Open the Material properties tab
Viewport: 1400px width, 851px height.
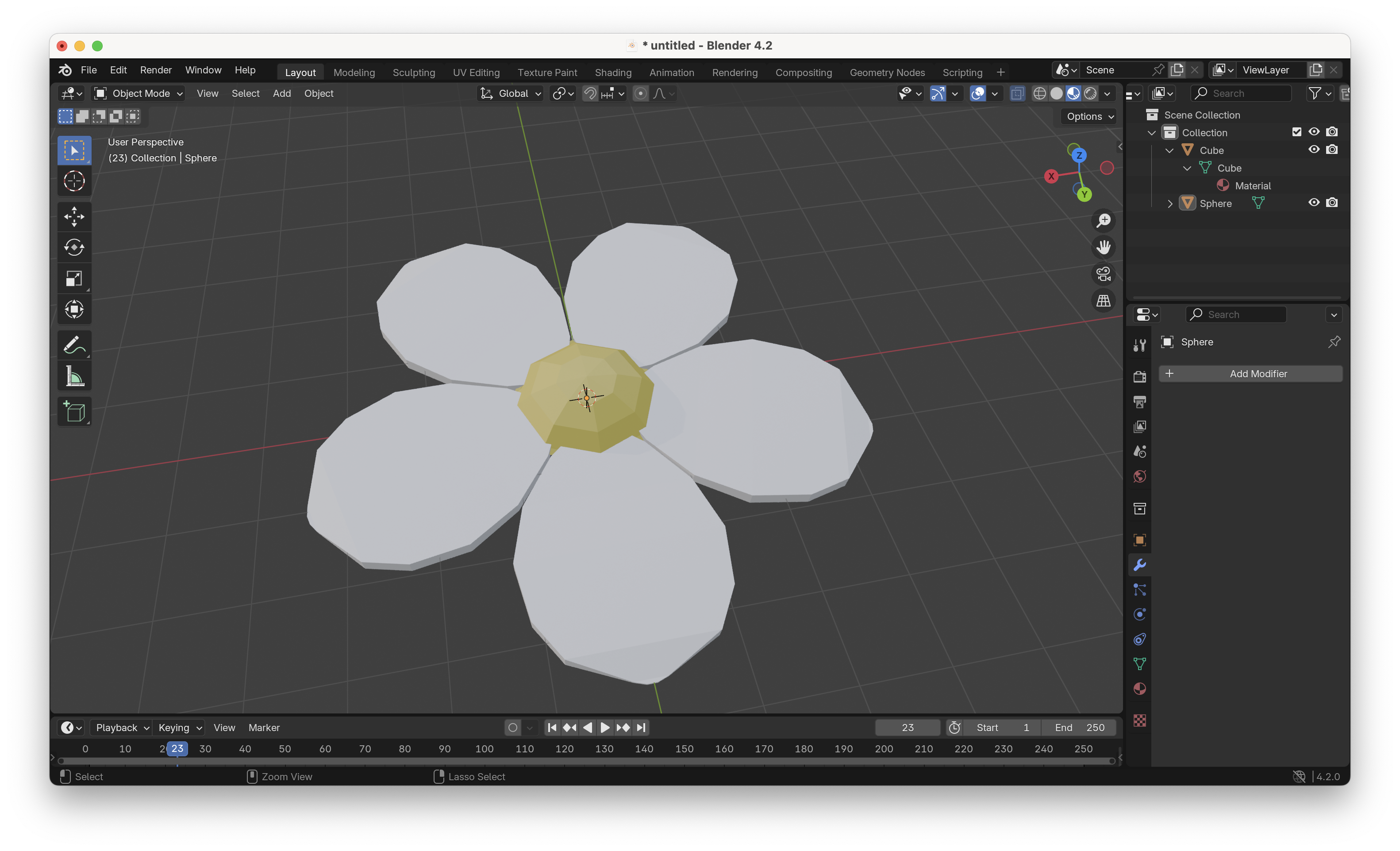1139,689
